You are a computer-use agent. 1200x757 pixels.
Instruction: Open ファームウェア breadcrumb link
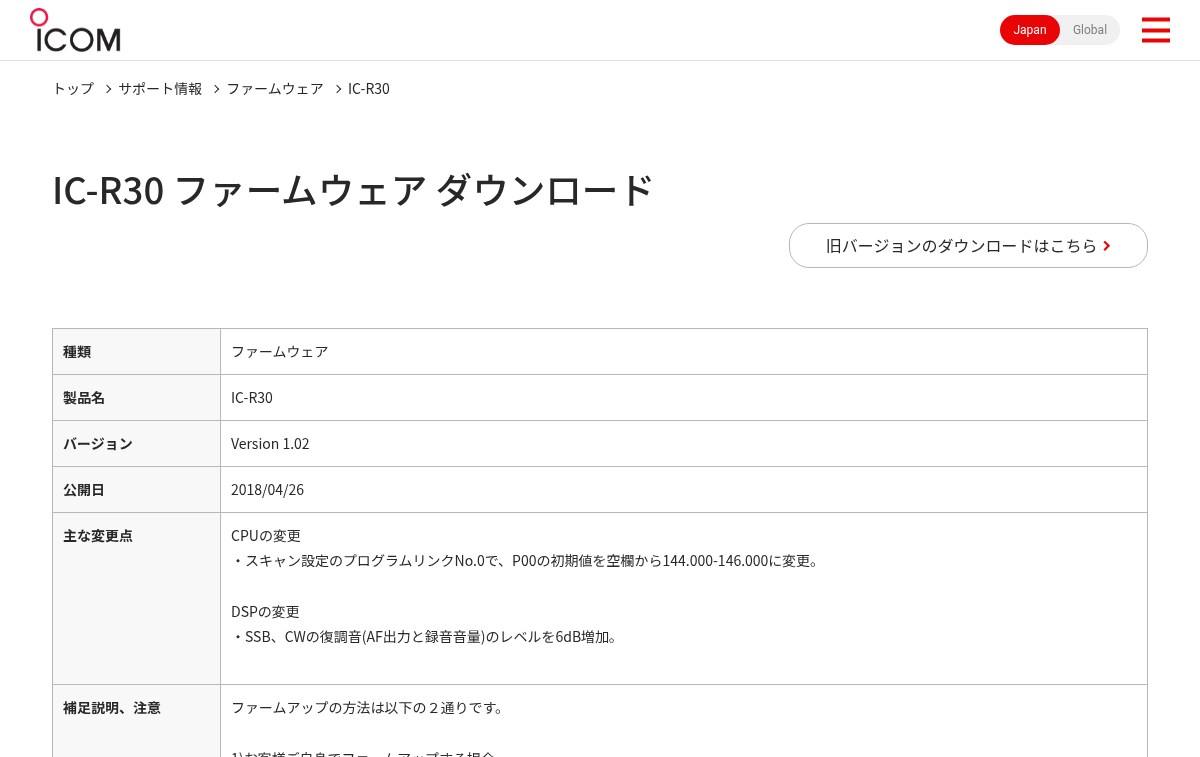275,88
